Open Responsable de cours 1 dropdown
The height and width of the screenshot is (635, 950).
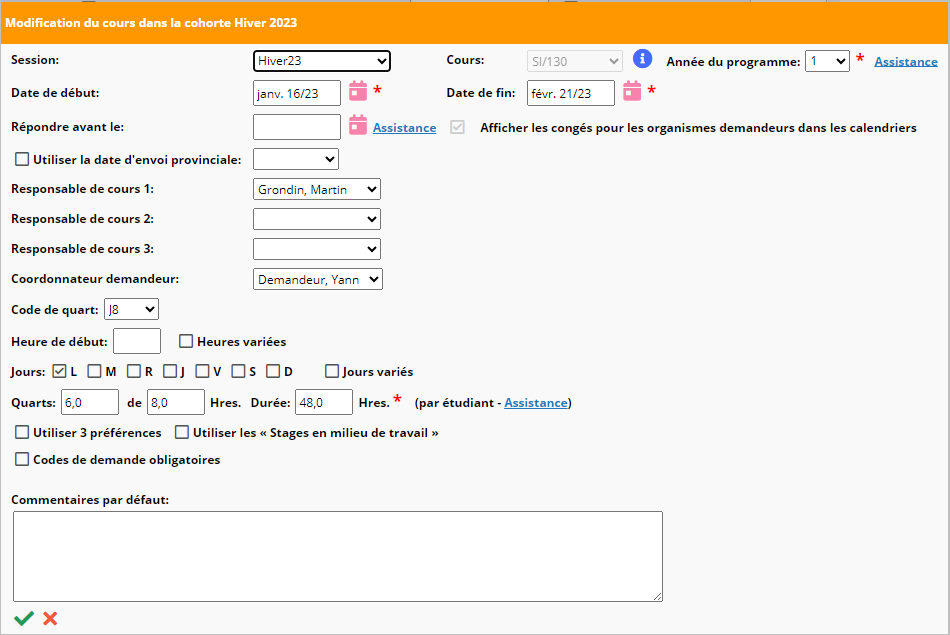(317, 189)
